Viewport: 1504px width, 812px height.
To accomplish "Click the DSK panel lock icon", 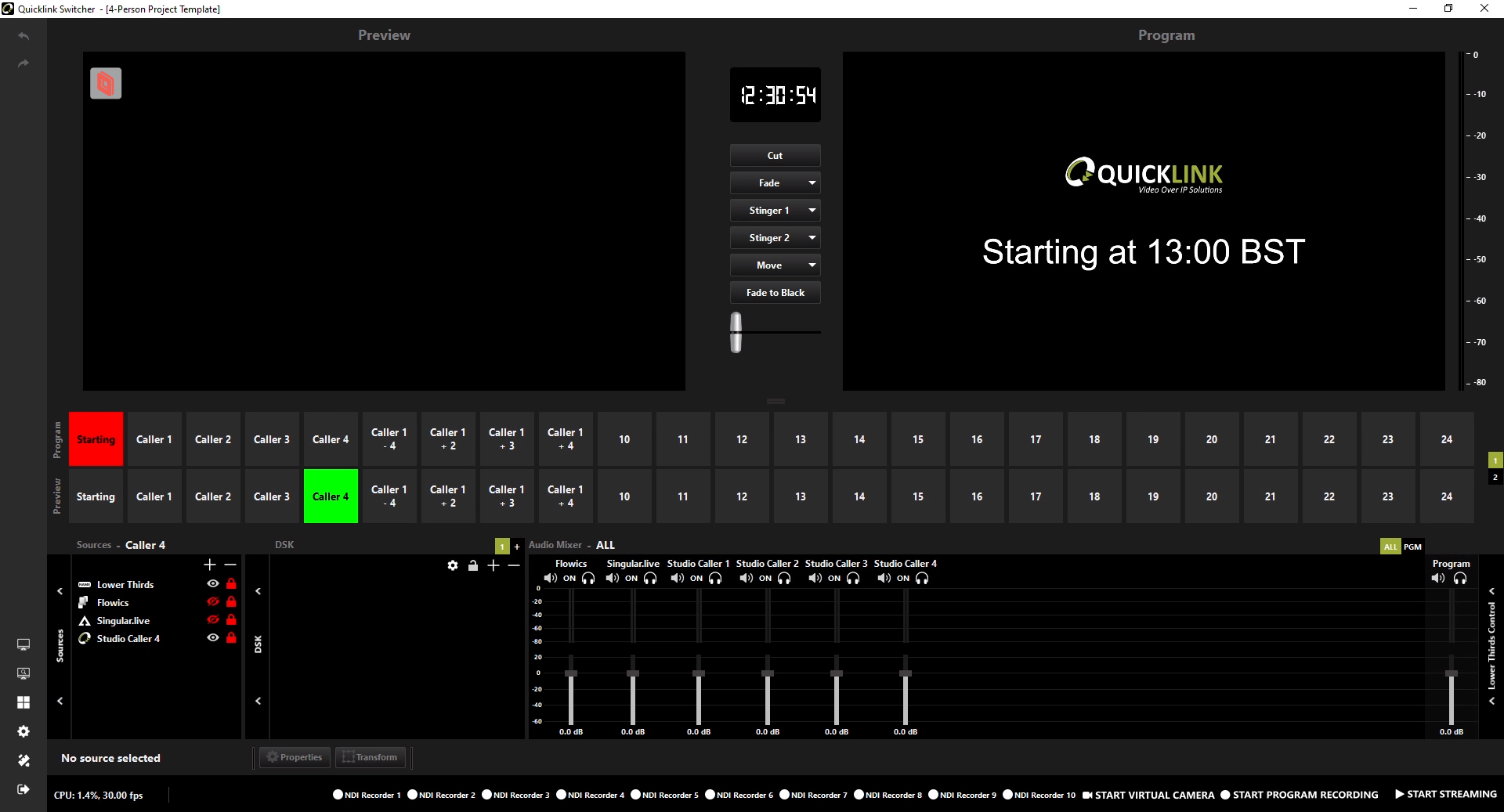I will coord(473,565).
